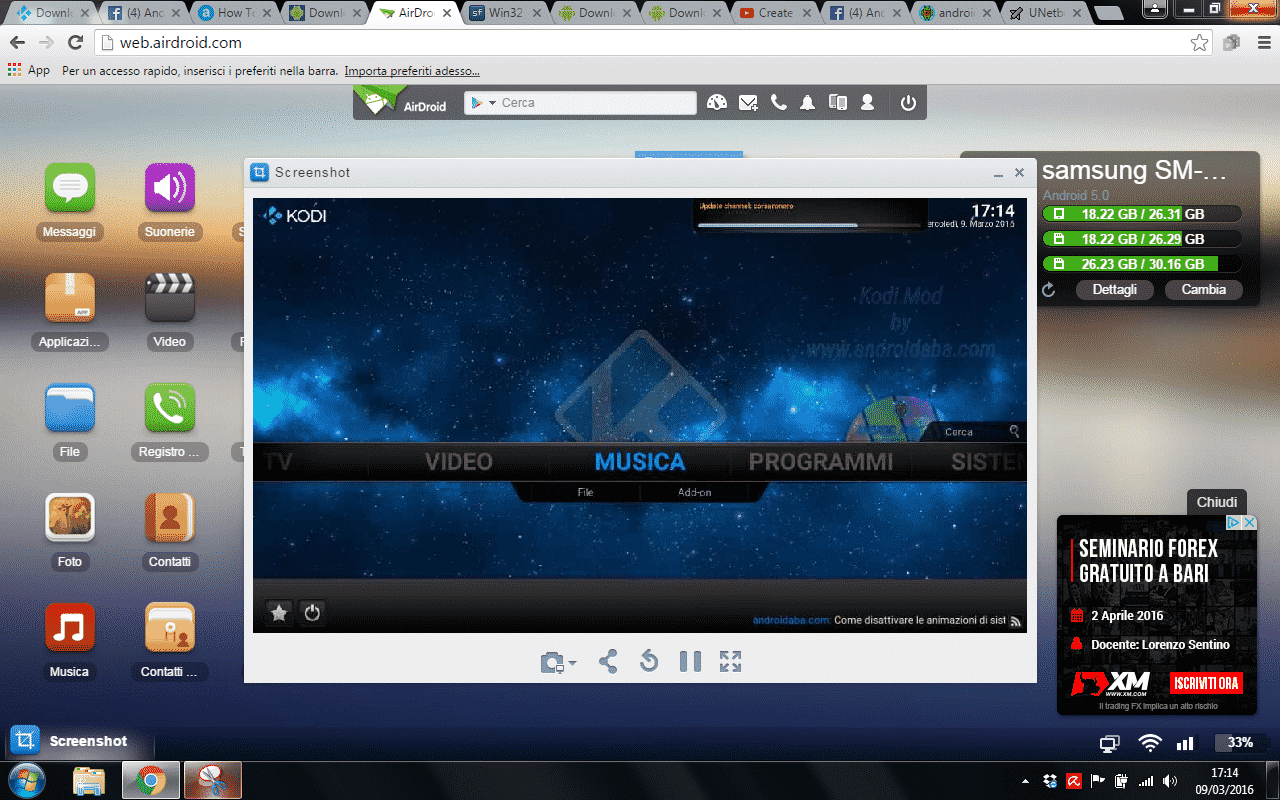Open the Windows Start menu

tap(27, 779)
